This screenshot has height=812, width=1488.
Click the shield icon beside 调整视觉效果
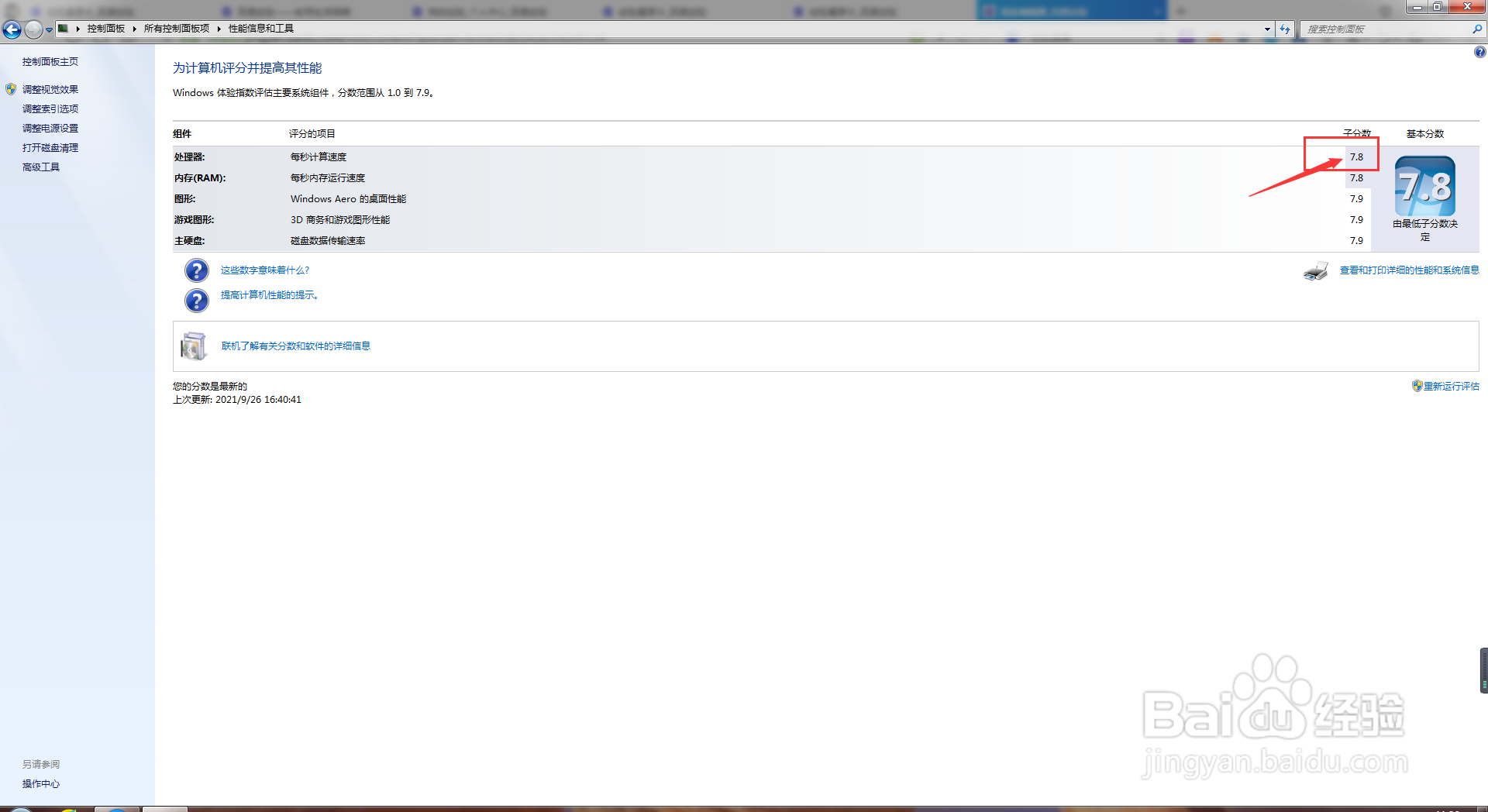(x=11, y=89)
